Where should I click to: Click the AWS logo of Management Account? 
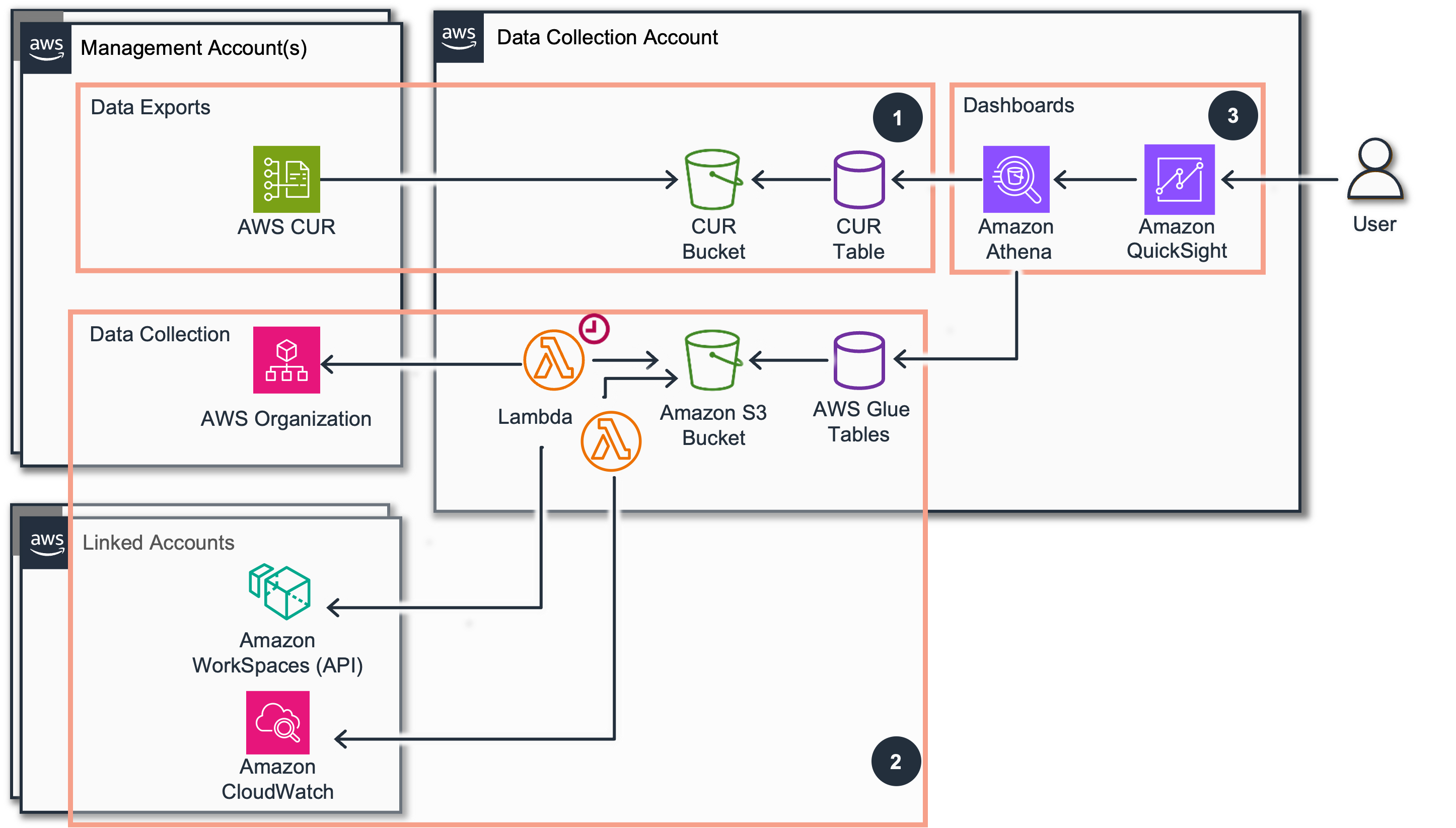(46, 48)
